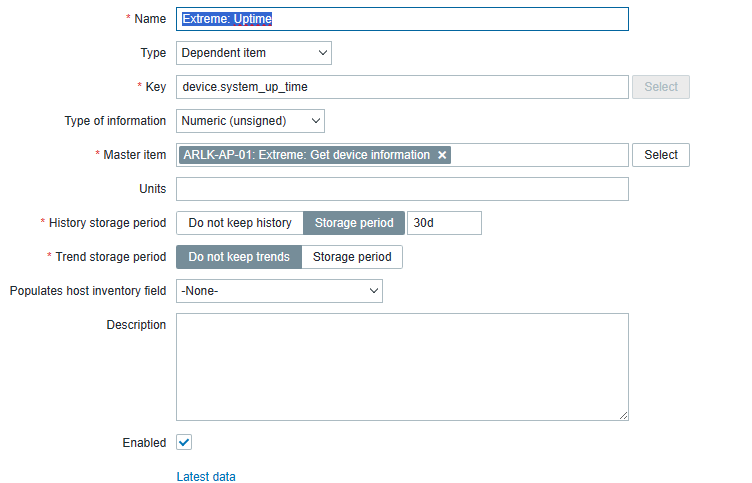Expand the Type of information dropdown
Image resolution: width=752 pixels, height=483 pixels.
[250, 121]
